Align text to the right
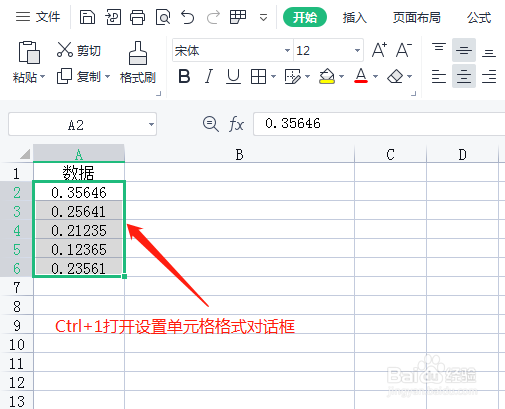The width and height of the screenshot is (505, 409). (x=489, y=76)
